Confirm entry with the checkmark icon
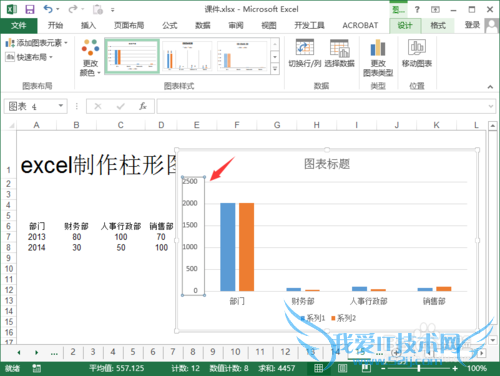This screenshot has height=376, width=500. tap(120, 106)
